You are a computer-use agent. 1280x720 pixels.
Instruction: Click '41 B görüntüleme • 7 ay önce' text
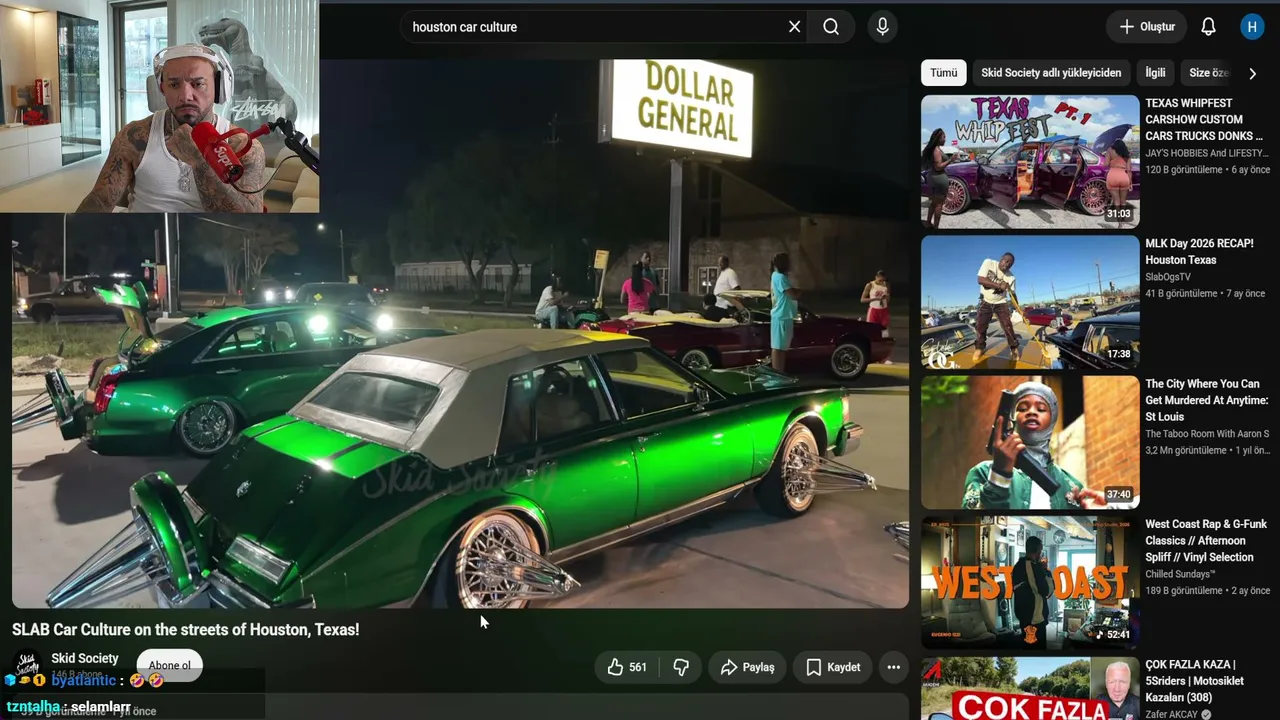(1205, 294)
